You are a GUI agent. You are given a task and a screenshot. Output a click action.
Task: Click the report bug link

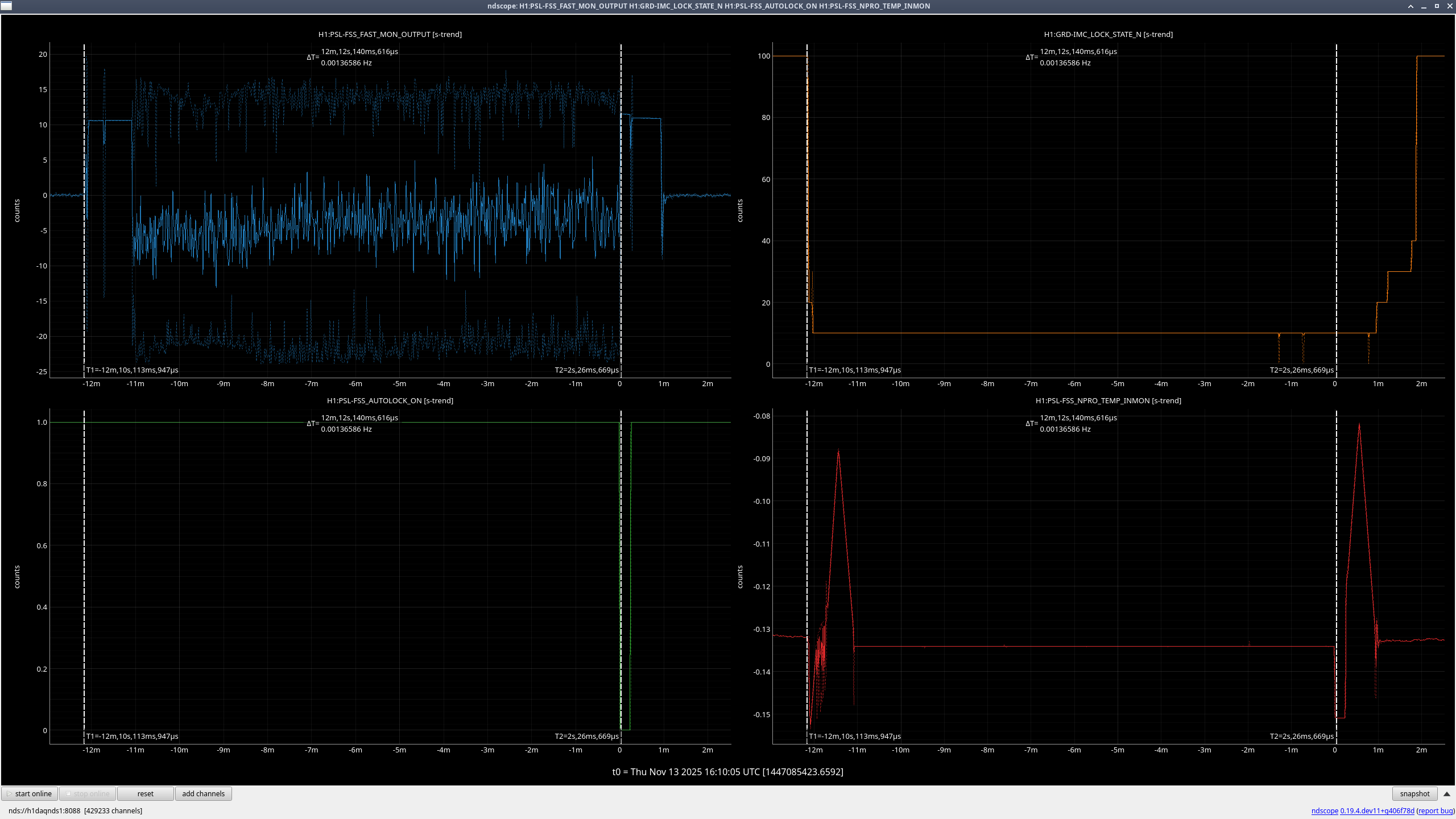coord(1436,810)
